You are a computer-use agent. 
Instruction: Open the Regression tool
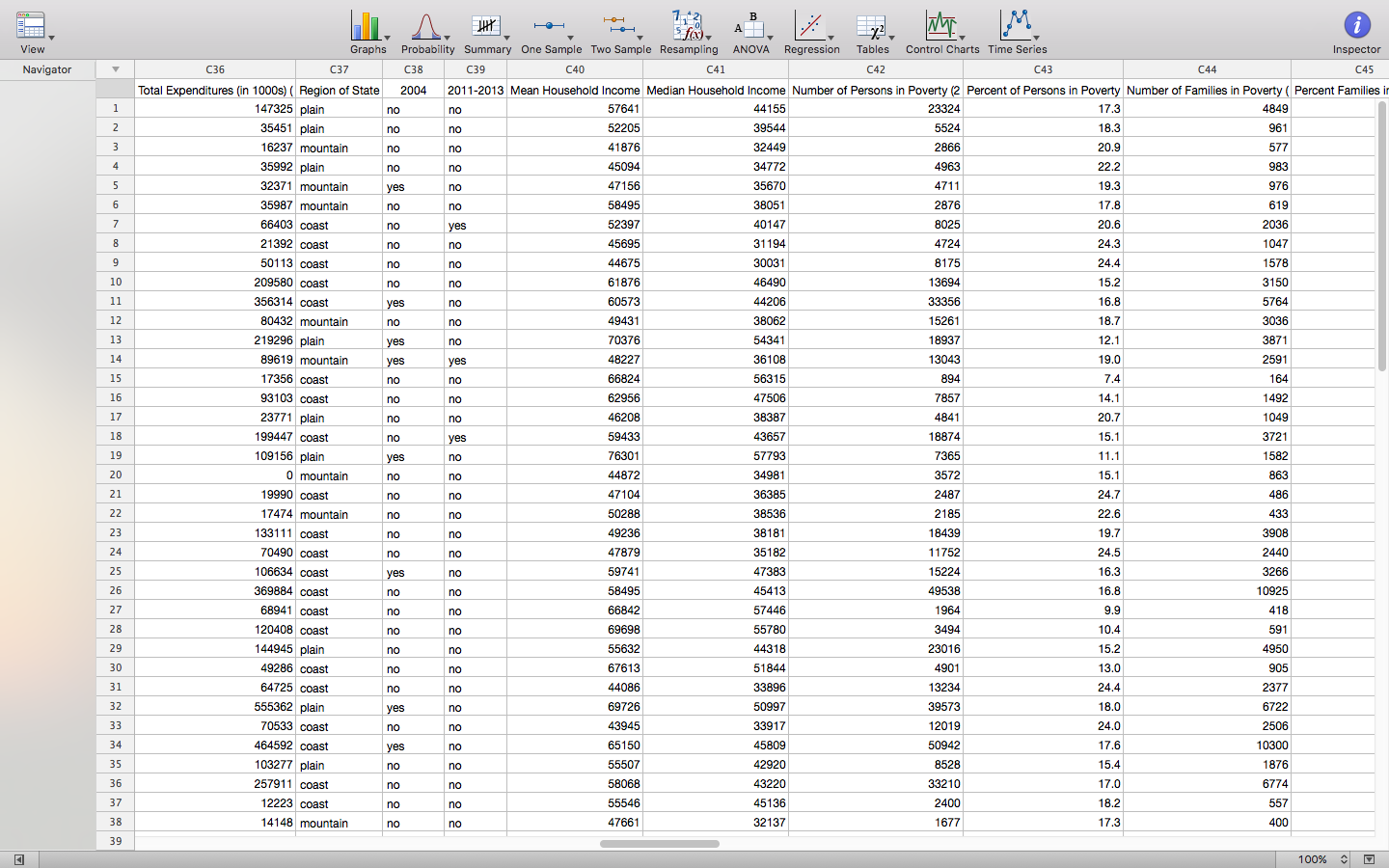tap(811, 32)
